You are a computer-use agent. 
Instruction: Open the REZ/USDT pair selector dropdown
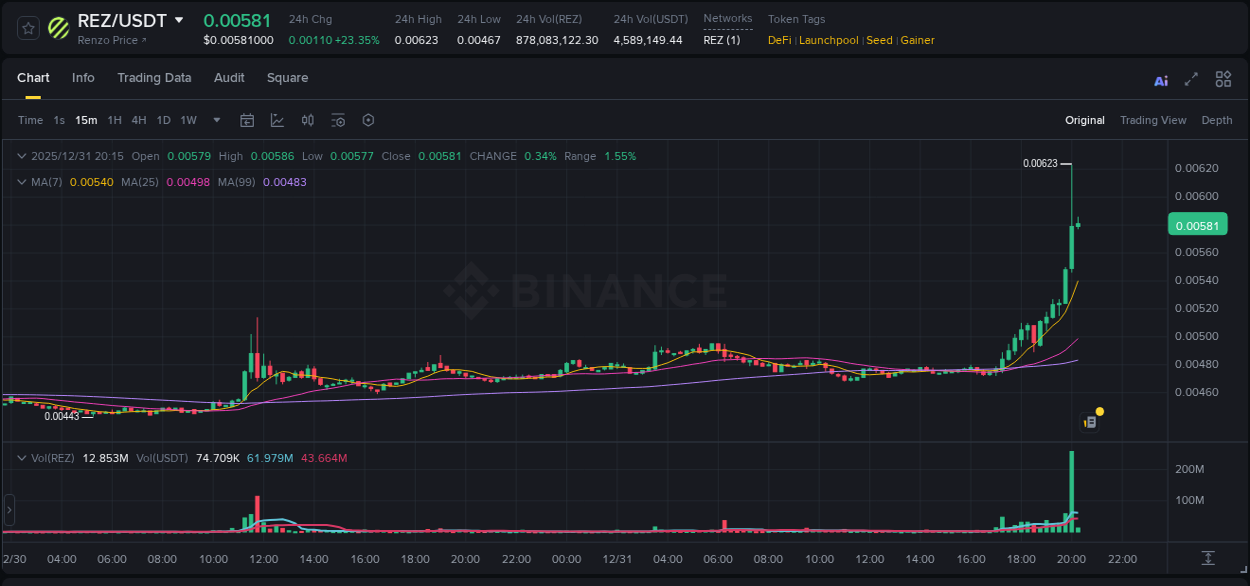(x=180, y=19)
